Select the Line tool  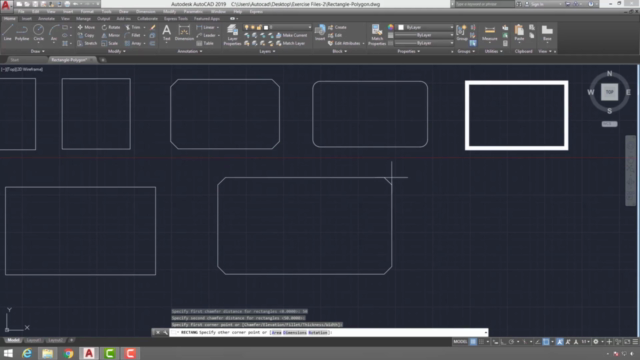click(7, 33)
